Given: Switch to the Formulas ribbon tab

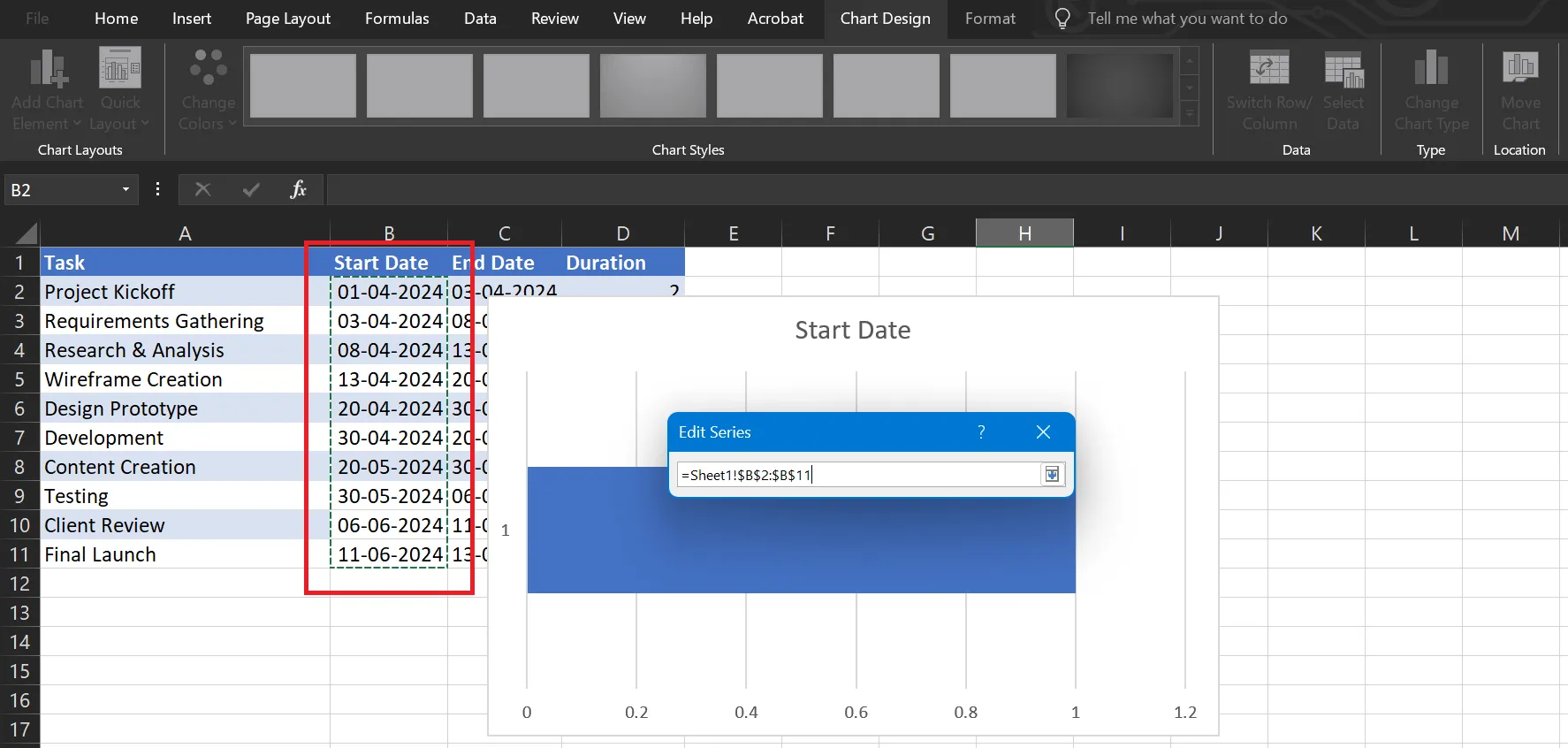Looking at the screenshot, I should coord(397,19).
